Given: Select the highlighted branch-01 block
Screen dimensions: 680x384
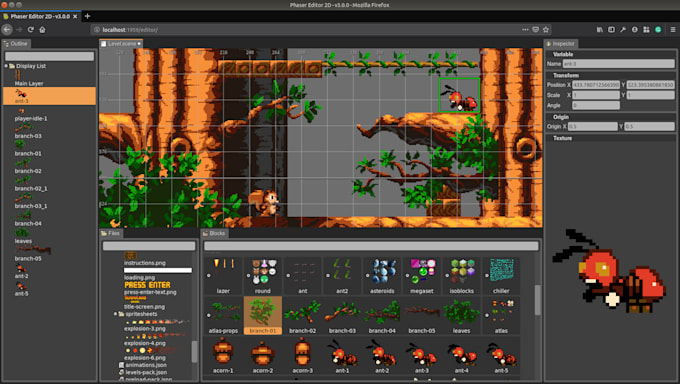Looking at the screenshot, I should [x=263, y=315].
